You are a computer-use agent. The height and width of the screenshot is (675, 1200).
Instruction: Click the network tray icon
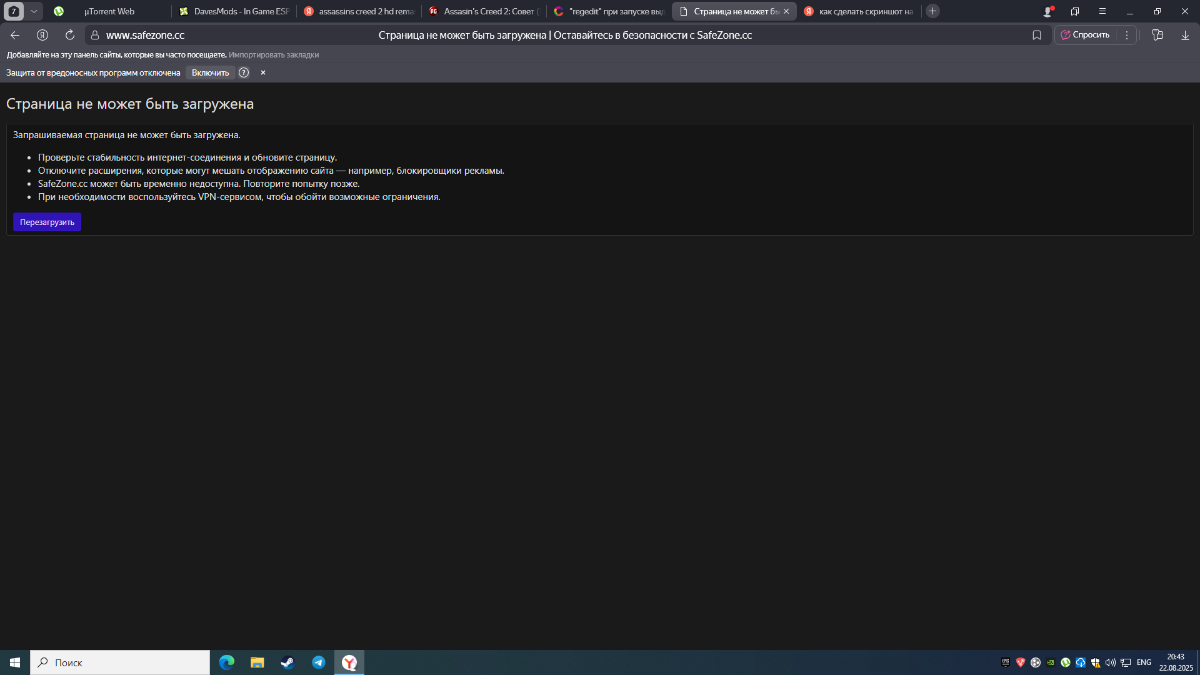click(x=1126, y=662)
